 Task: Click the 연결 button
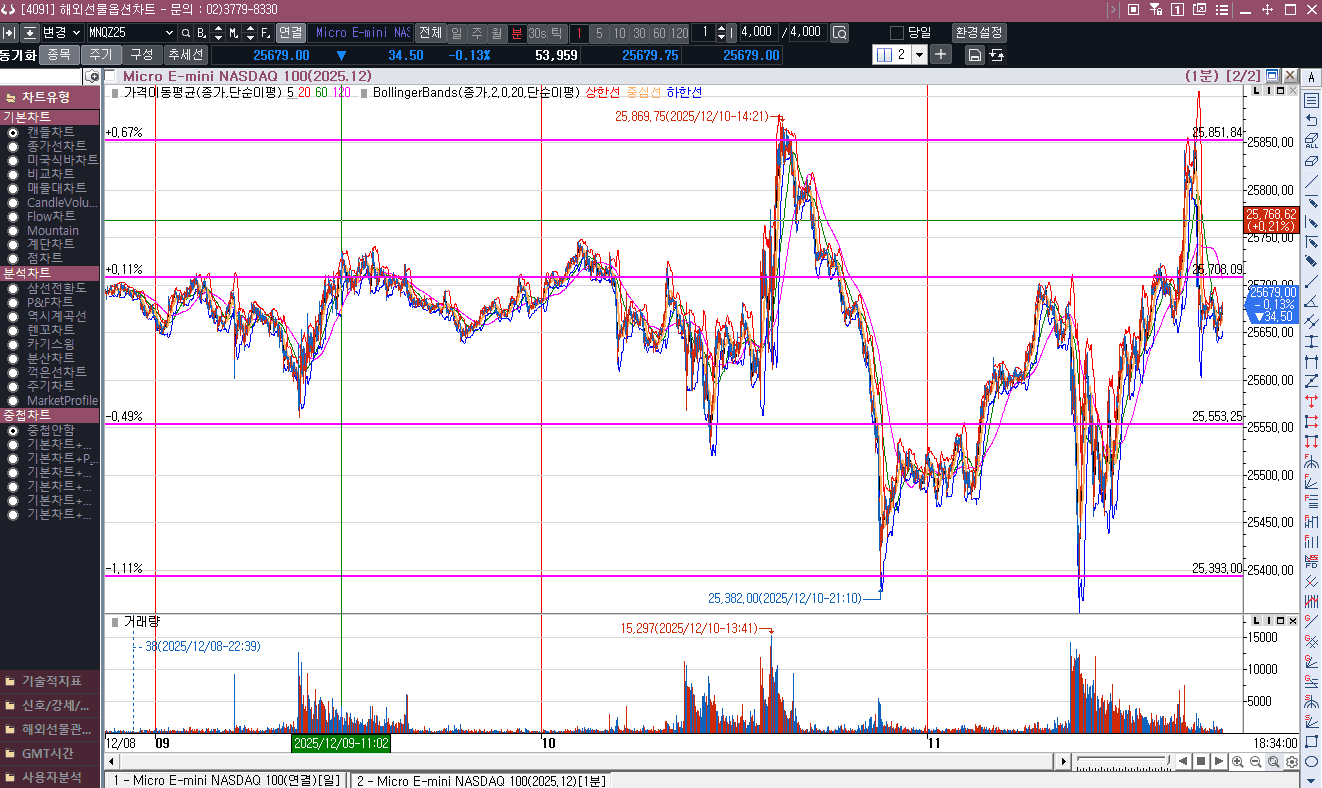click(x=290, y=32)
